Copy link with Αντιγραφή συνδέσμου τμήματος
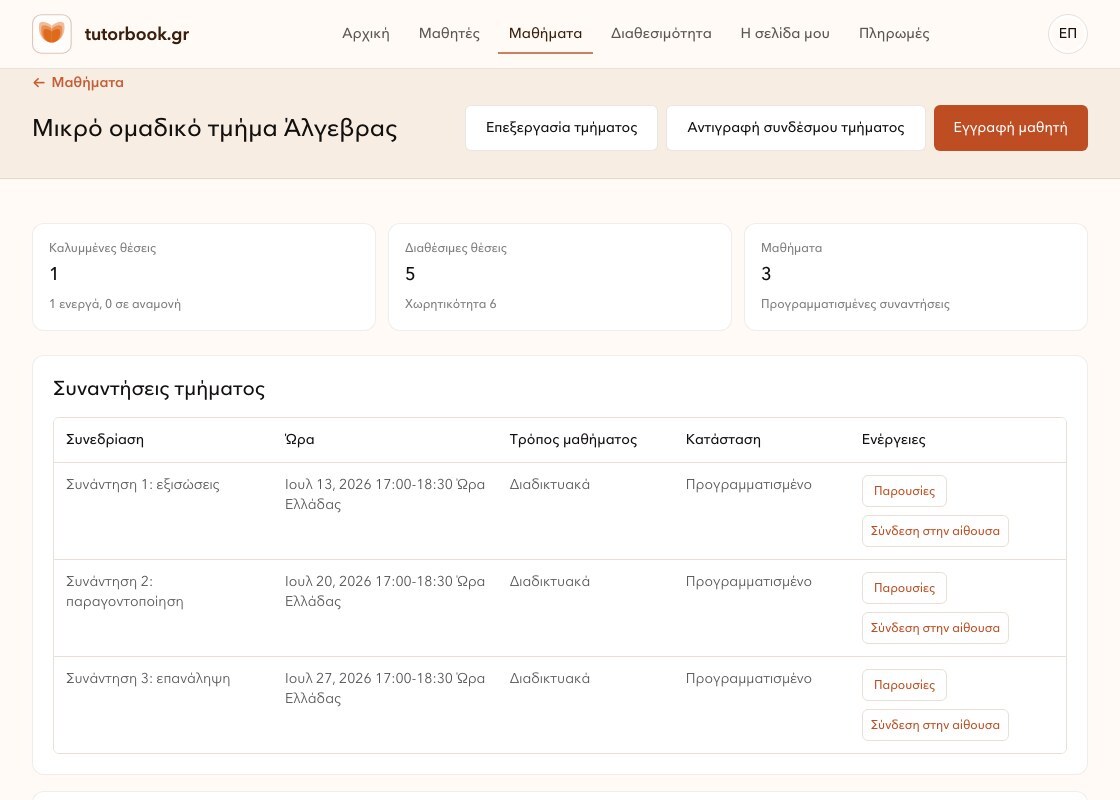The width and height of the screenshot is (1120, 800). point(796,128)
